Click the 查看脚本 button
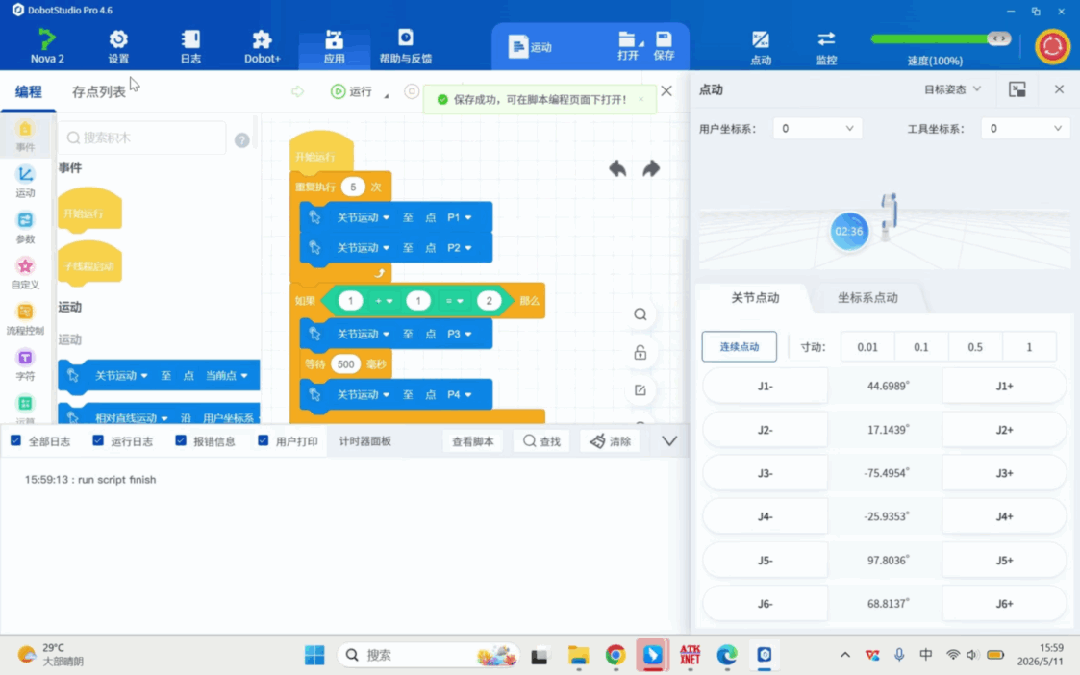The image size is (1080, 675). tap(472, 442)
